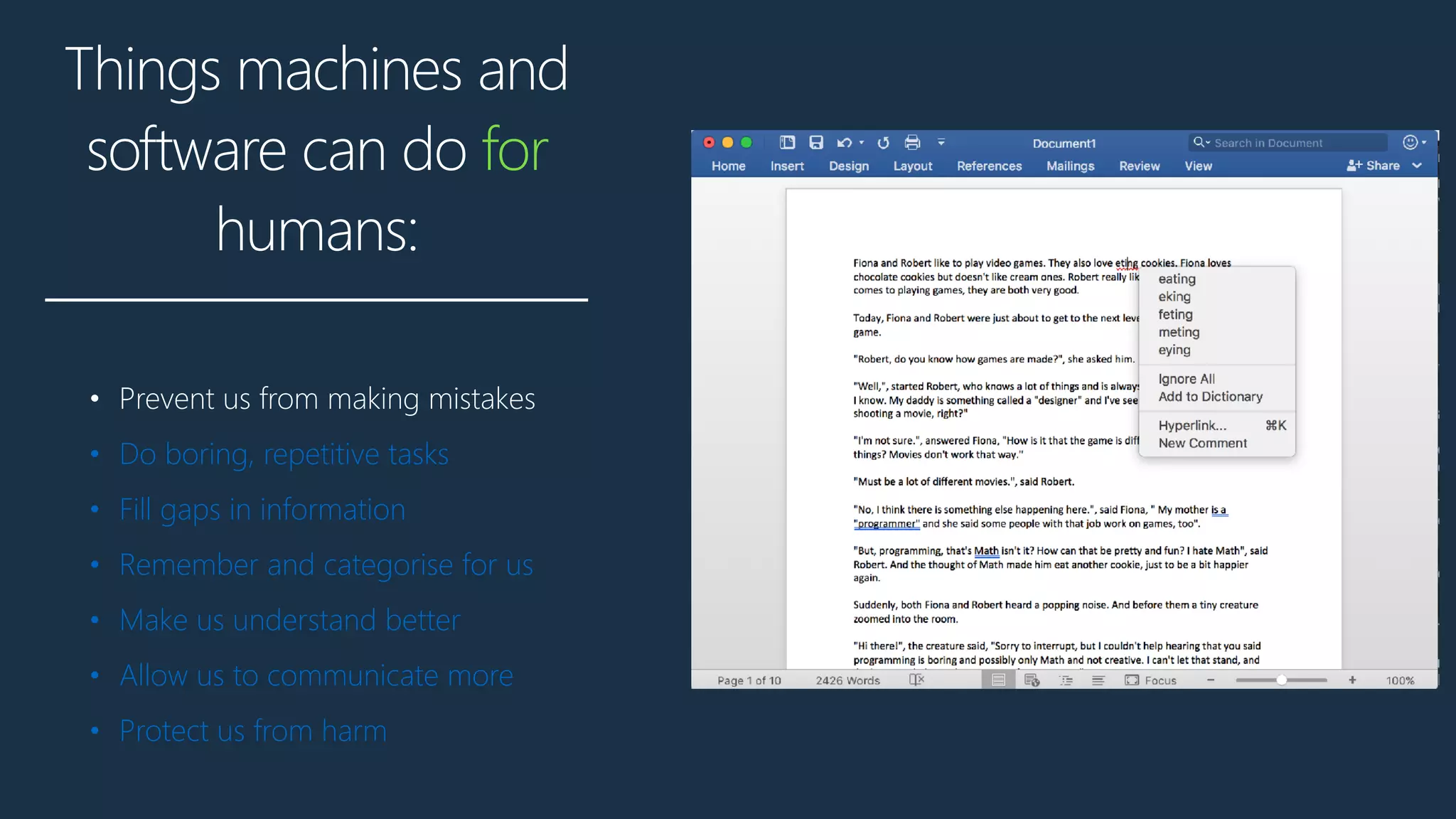Switch to Outline view icon
This screenshot has width=1456, height=819.
(1066, 680)
